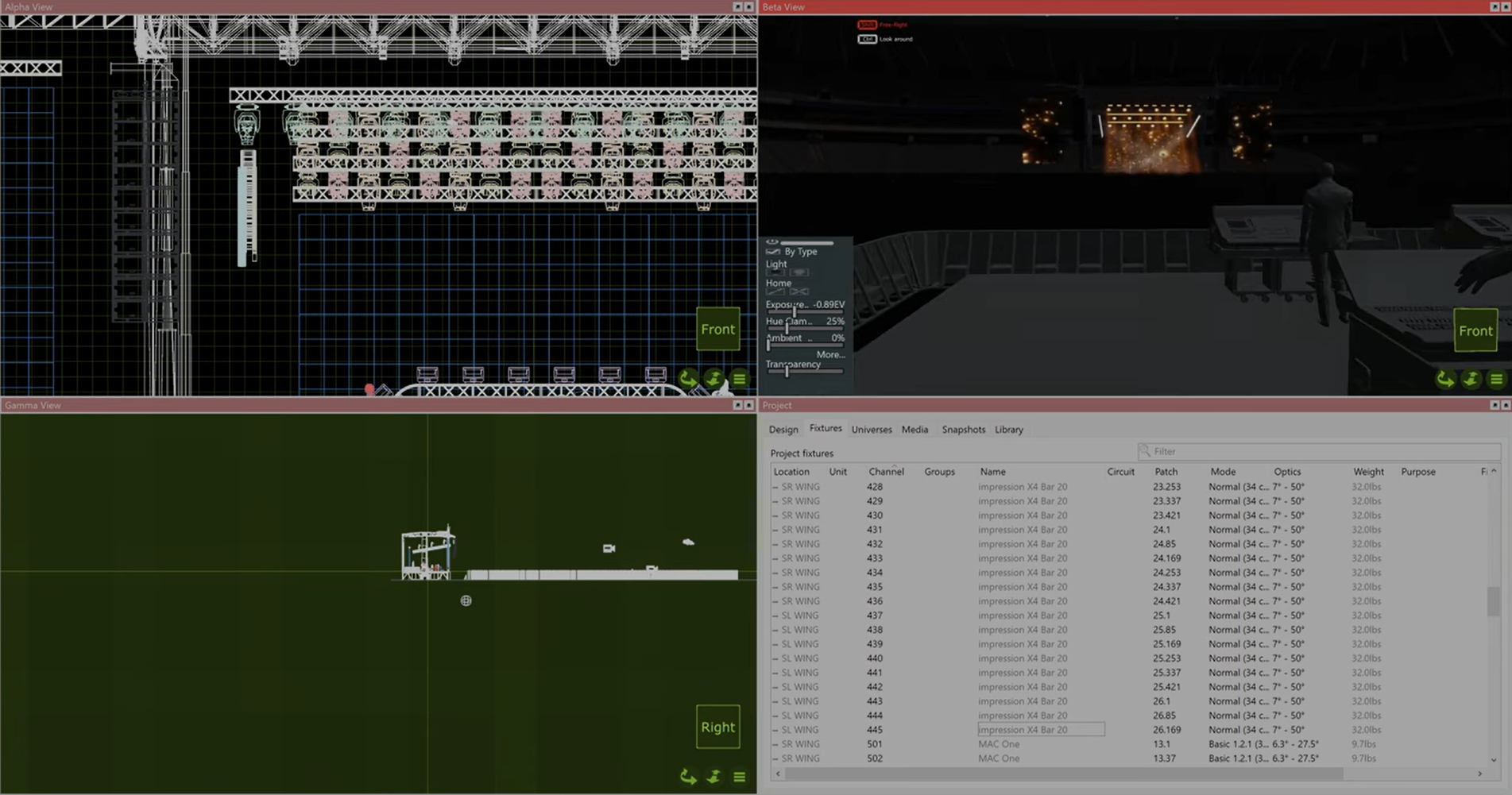
Task: Open the hamburger view menu in Gamma View
Action: [739, 777]
